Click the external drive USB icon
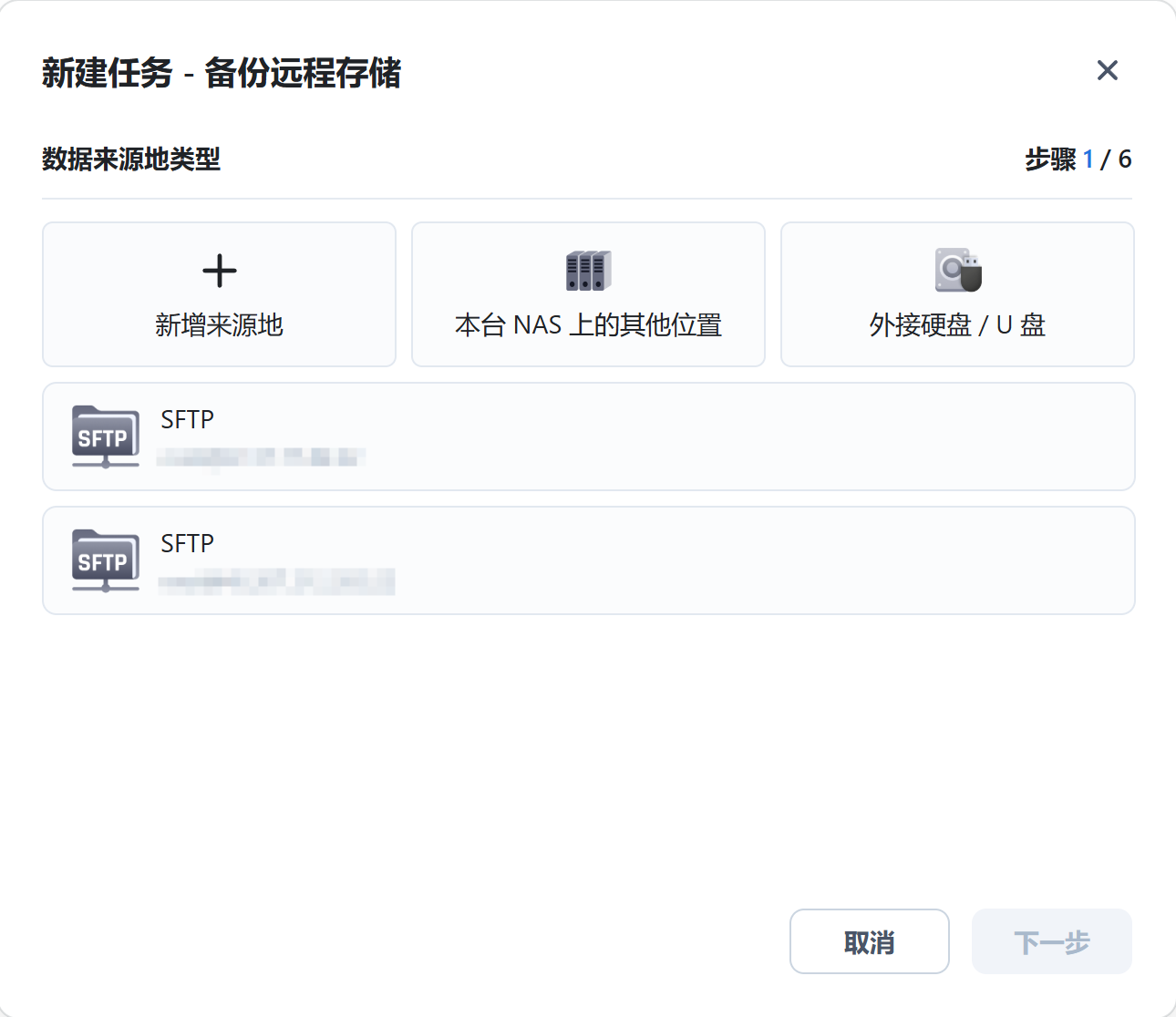1176x1017 pixels. [957, 271]
